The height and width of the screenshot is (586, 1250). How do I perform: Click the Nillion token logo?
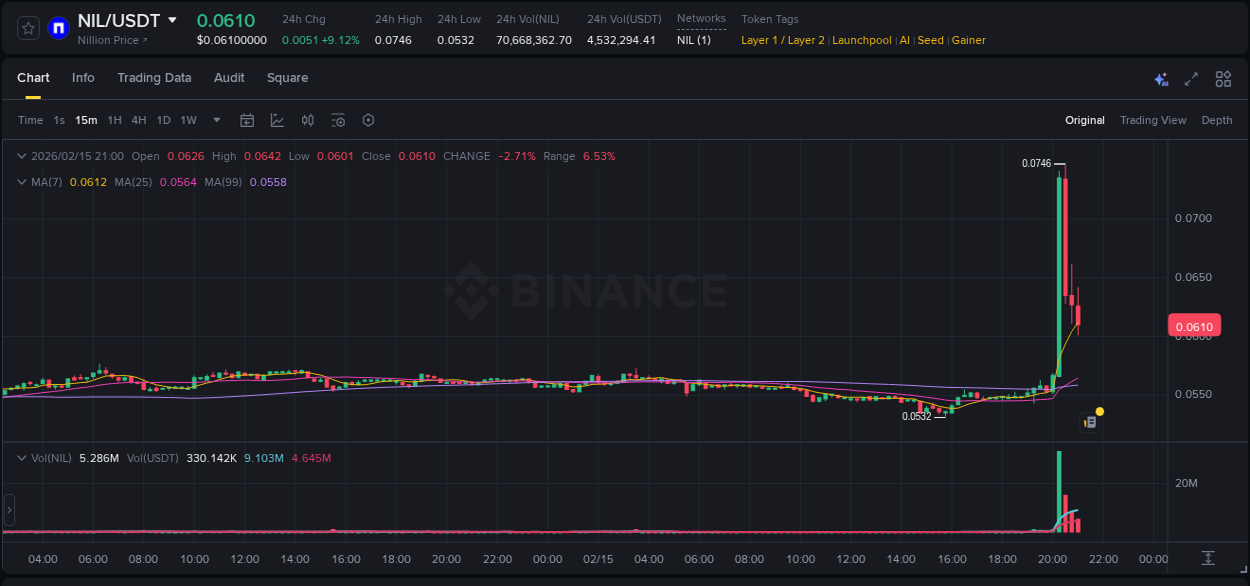tap(58, 27)
